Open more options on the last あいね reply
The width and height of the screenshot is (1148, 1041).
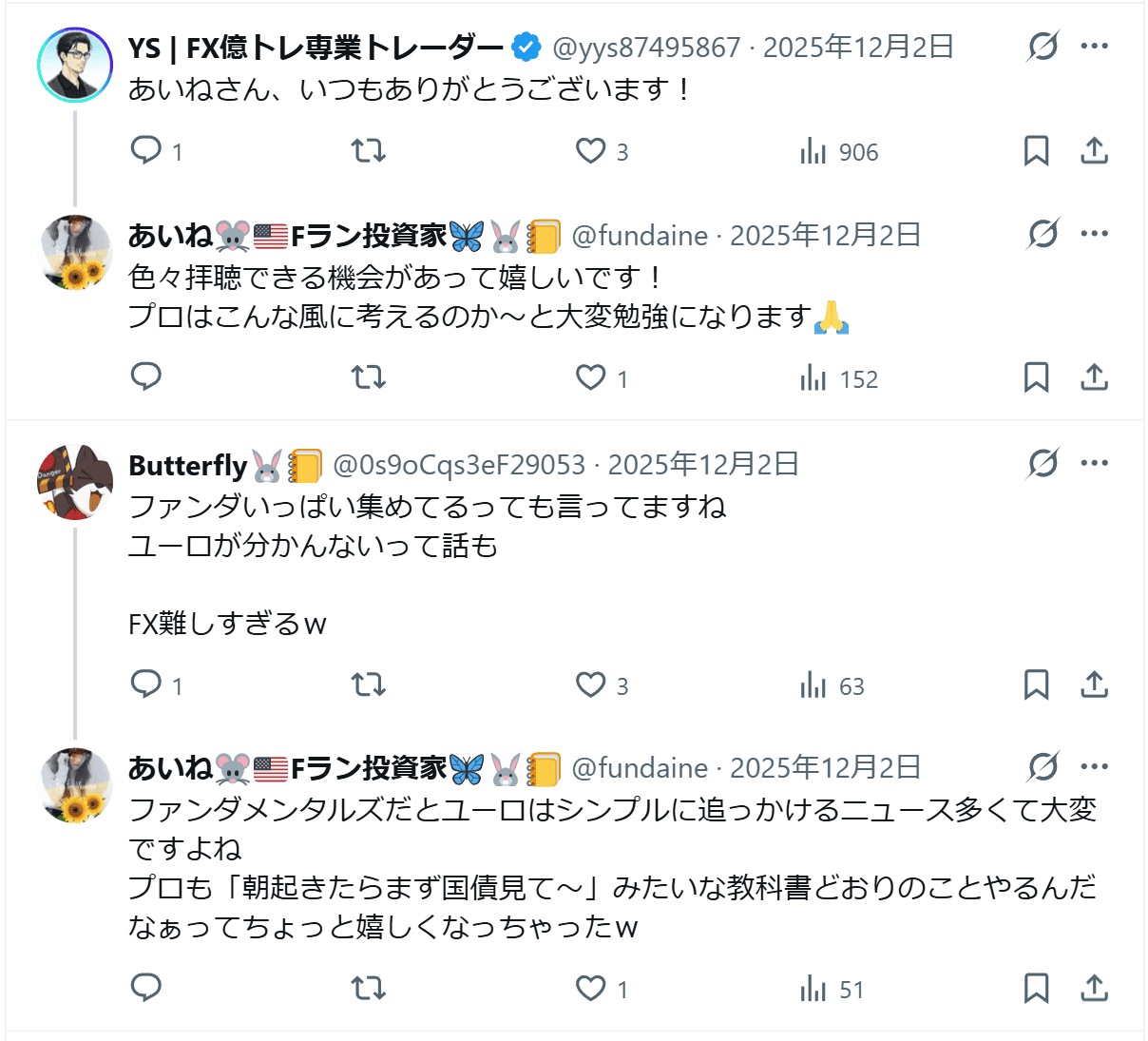coord(1095,766)
